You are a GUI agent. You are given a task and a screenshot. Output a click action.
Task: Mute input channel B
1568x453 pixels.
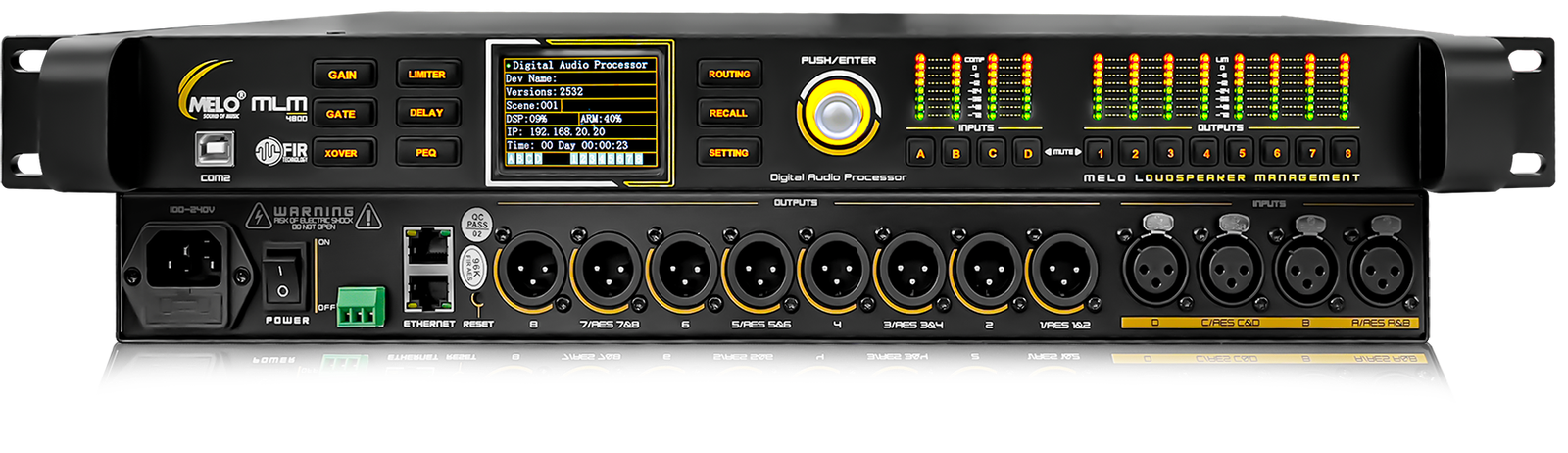[x=956, y=153]
